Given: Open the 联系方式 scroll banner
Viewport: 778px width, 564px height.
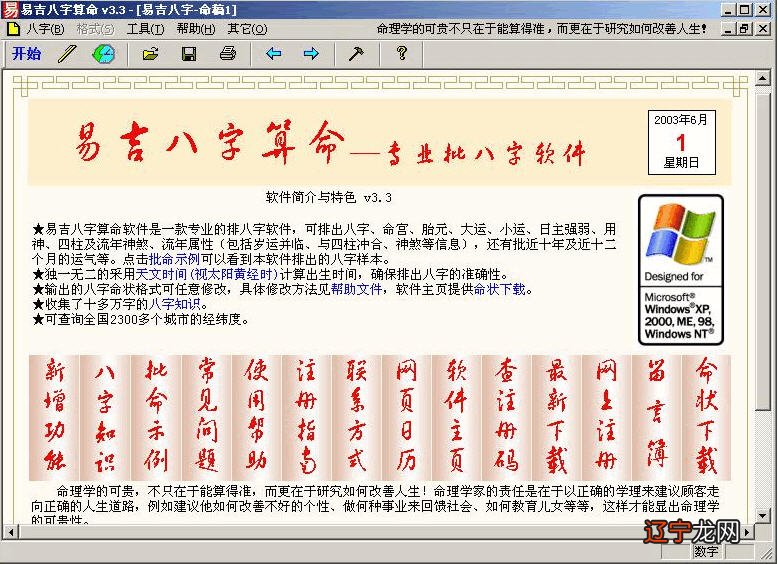Looking at the screenshot, I should 356,418.
